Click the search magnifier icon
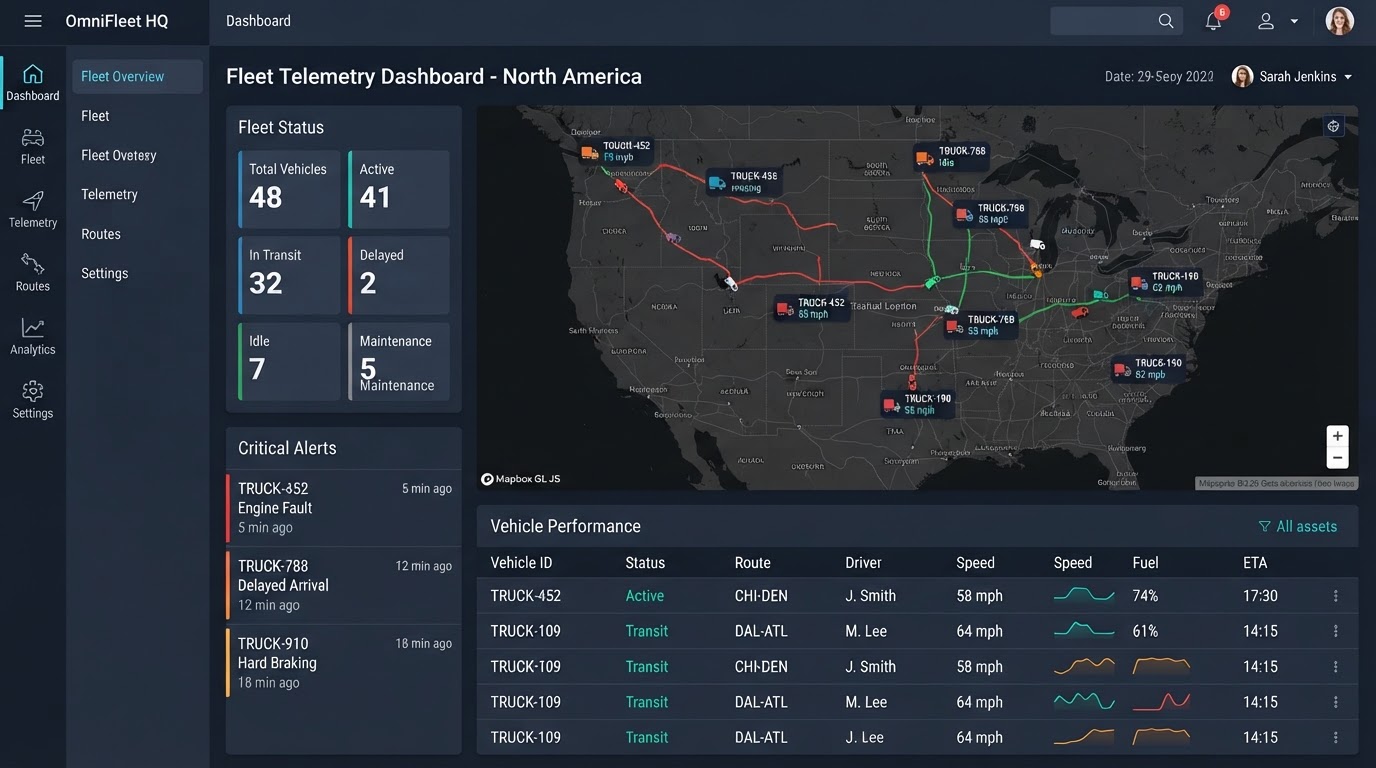The height and width of the screenshot is (768, 1376). pyautogui.click(x=1166, y=21)
